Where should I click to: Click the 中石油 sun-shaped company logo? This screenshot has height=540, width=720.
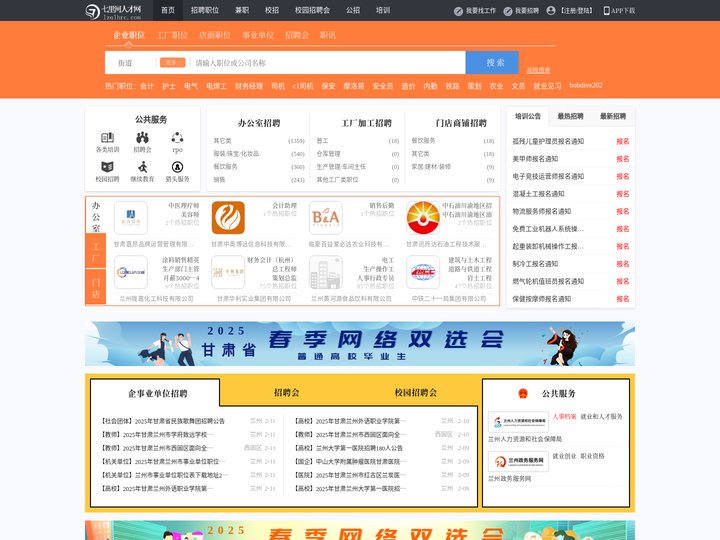(423, 218)
